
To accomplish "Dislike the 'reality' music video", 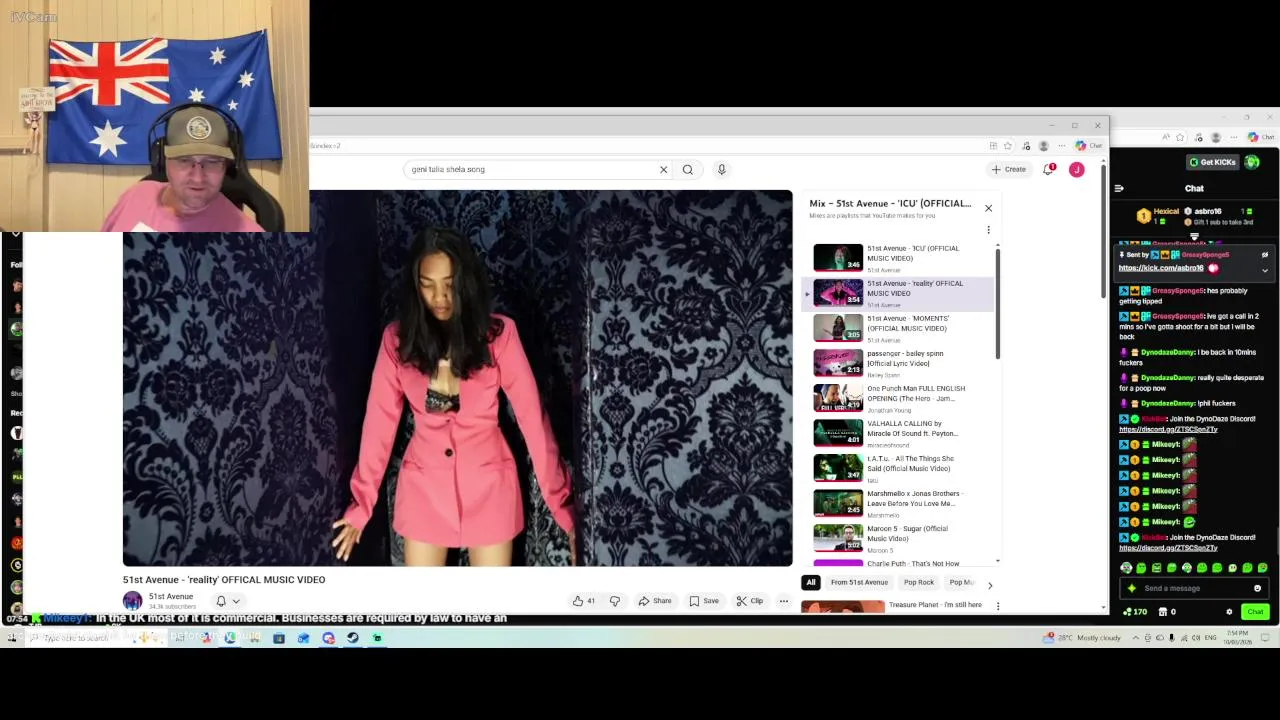I will click(x=615, y=601).
